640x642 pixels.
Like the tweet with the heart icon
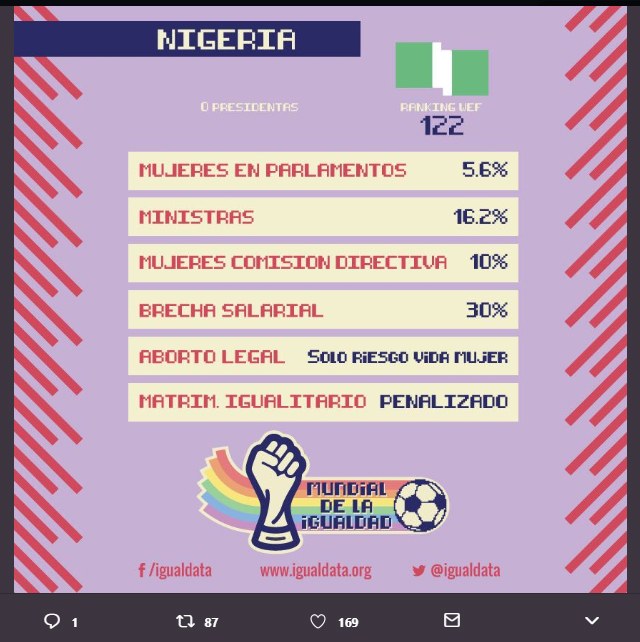[x=318, y=621]
